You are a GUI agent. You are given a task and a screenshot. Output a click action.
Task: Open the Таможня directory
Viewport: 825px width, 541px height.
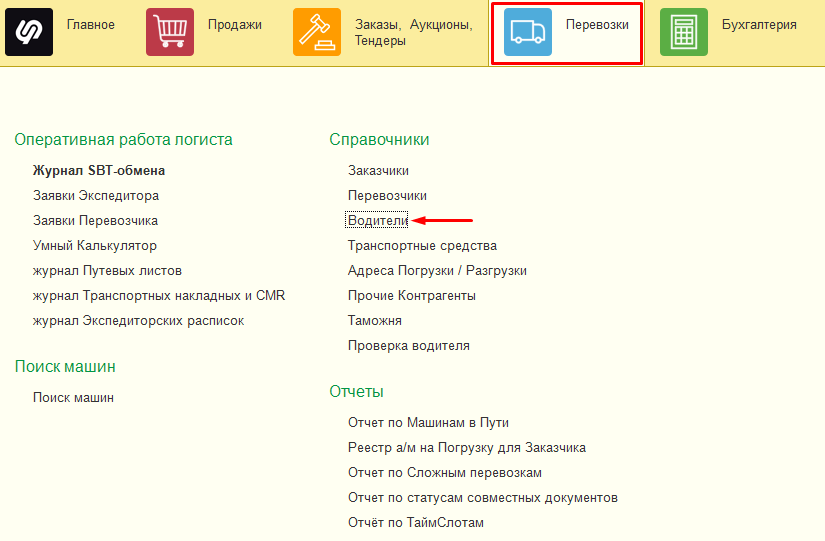(x=375, y=320)
